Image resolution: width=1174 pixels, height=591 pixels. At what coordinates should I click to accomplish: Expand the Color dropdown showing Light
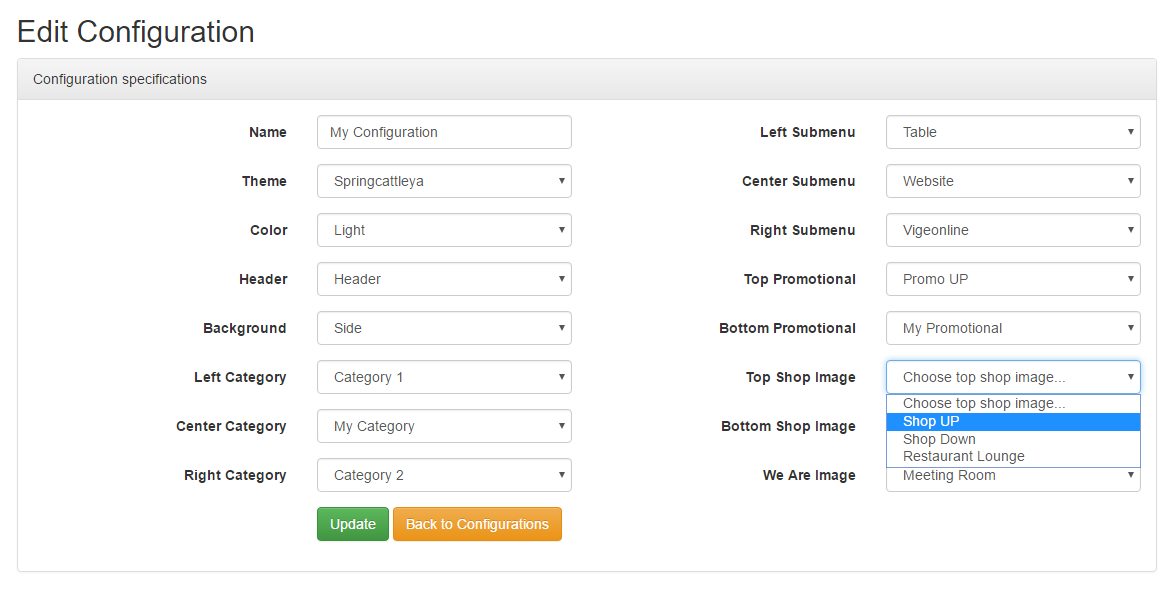444,230
